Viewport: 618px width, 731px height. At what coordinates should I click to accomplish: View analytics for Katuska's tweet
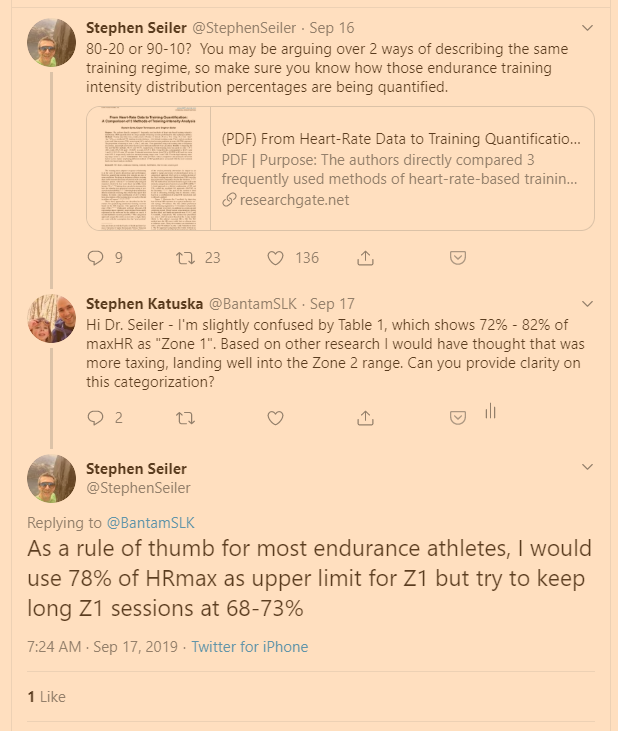tap(490, 412)
